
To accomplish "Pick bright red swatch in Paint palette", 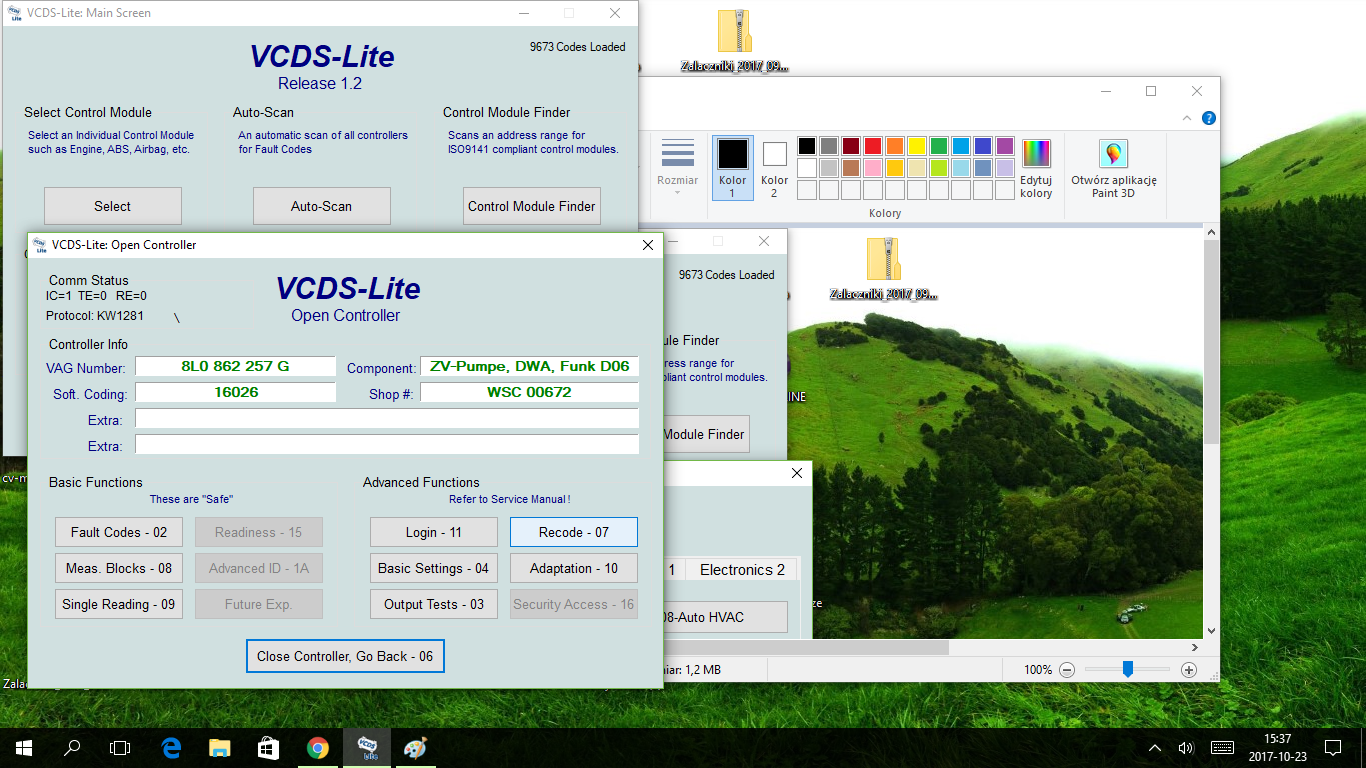I will (872, 146).
